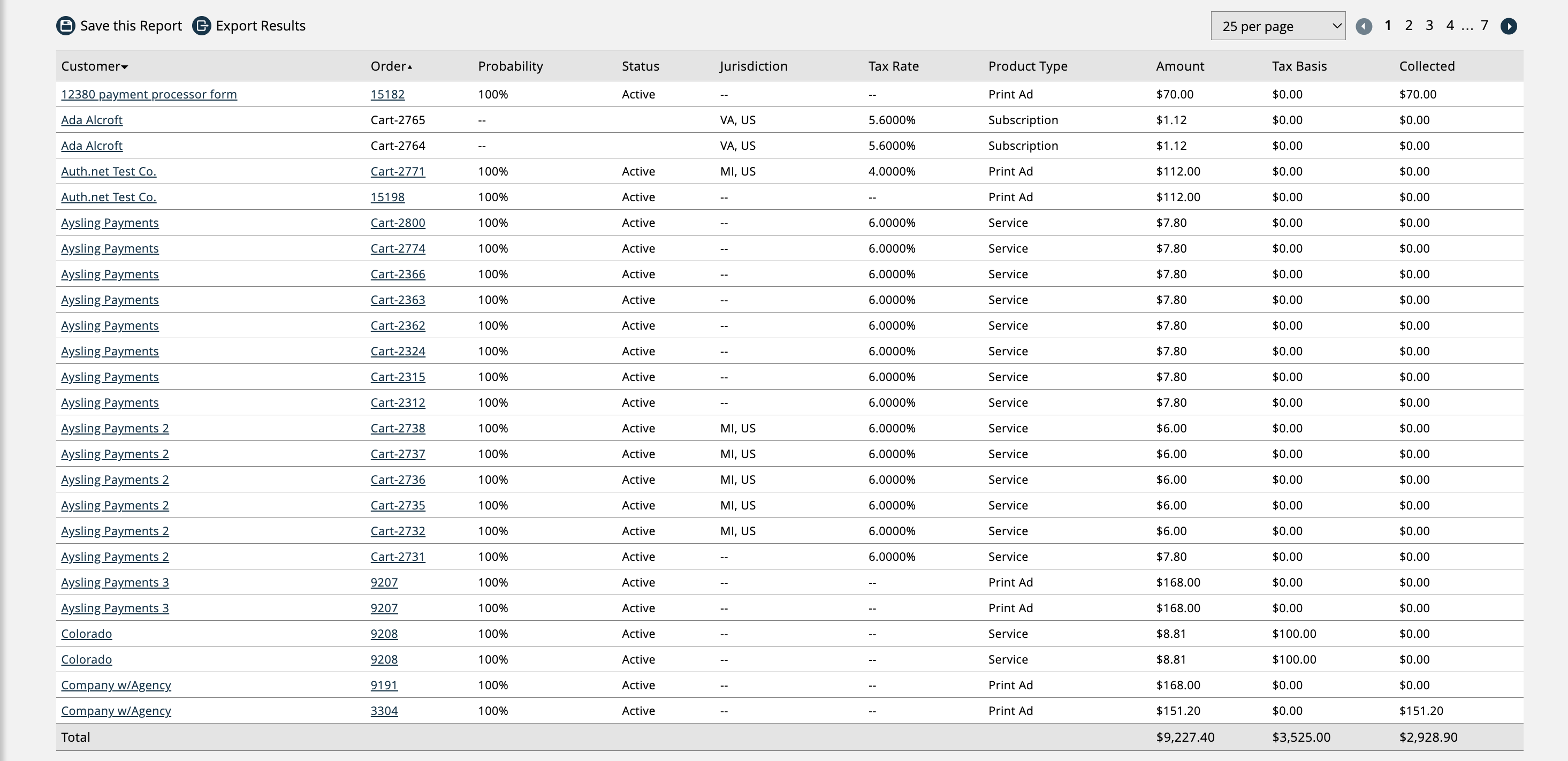Viewport: 1568px width, 761px height.
Task: Click Save this Report text
Action: pyautogui.click(x=131, y=26)
